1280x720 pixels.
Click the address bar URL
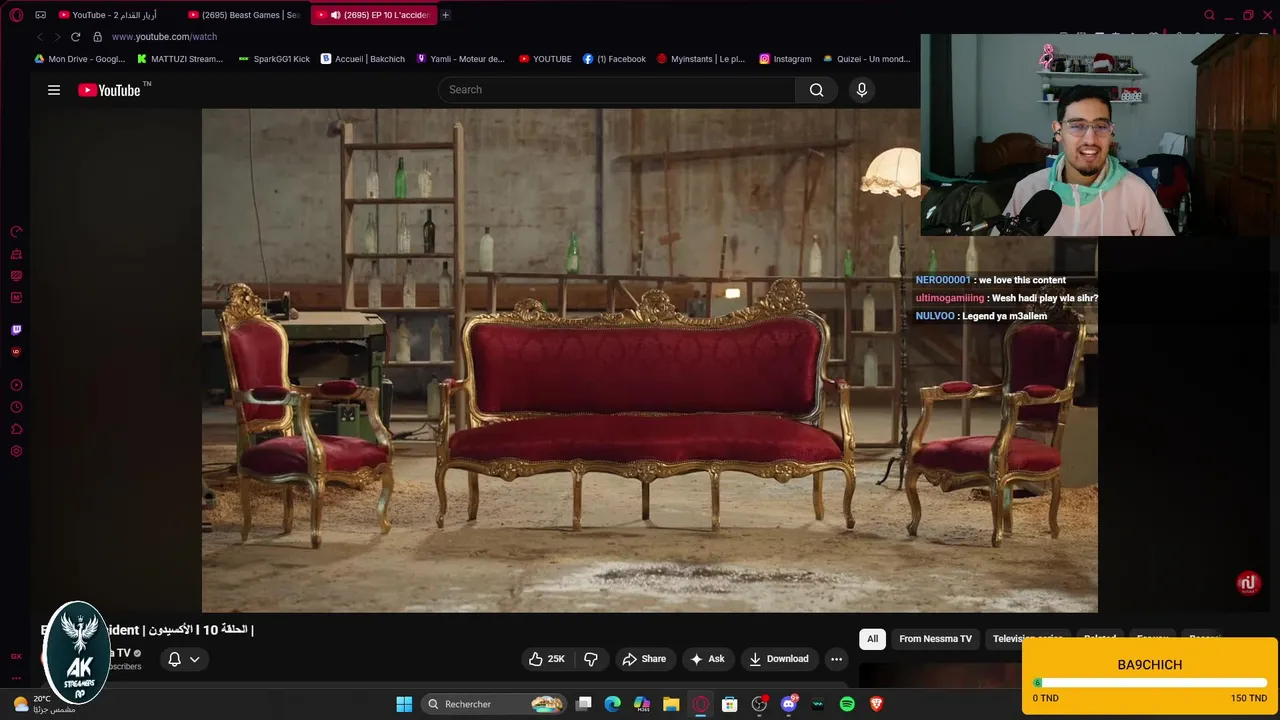click(x=164, y=37)
